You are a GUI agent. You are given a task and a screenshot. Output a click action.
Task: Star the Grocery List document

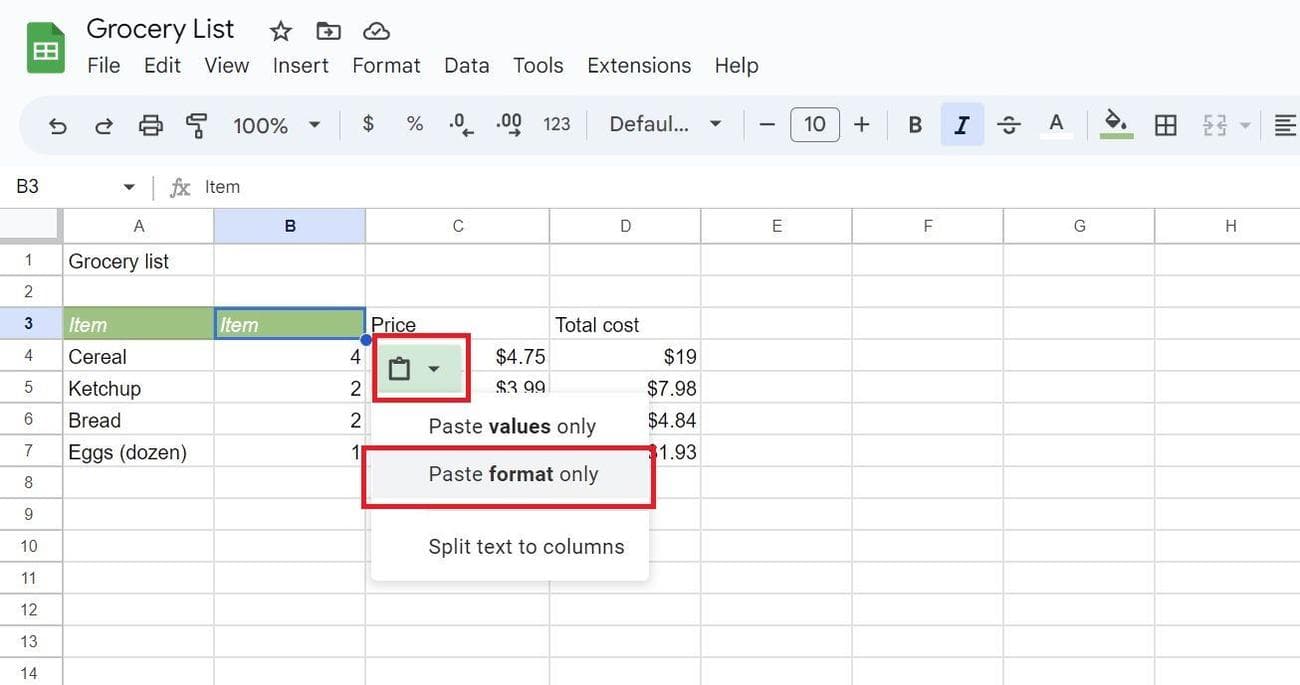[x=281, y=31]
